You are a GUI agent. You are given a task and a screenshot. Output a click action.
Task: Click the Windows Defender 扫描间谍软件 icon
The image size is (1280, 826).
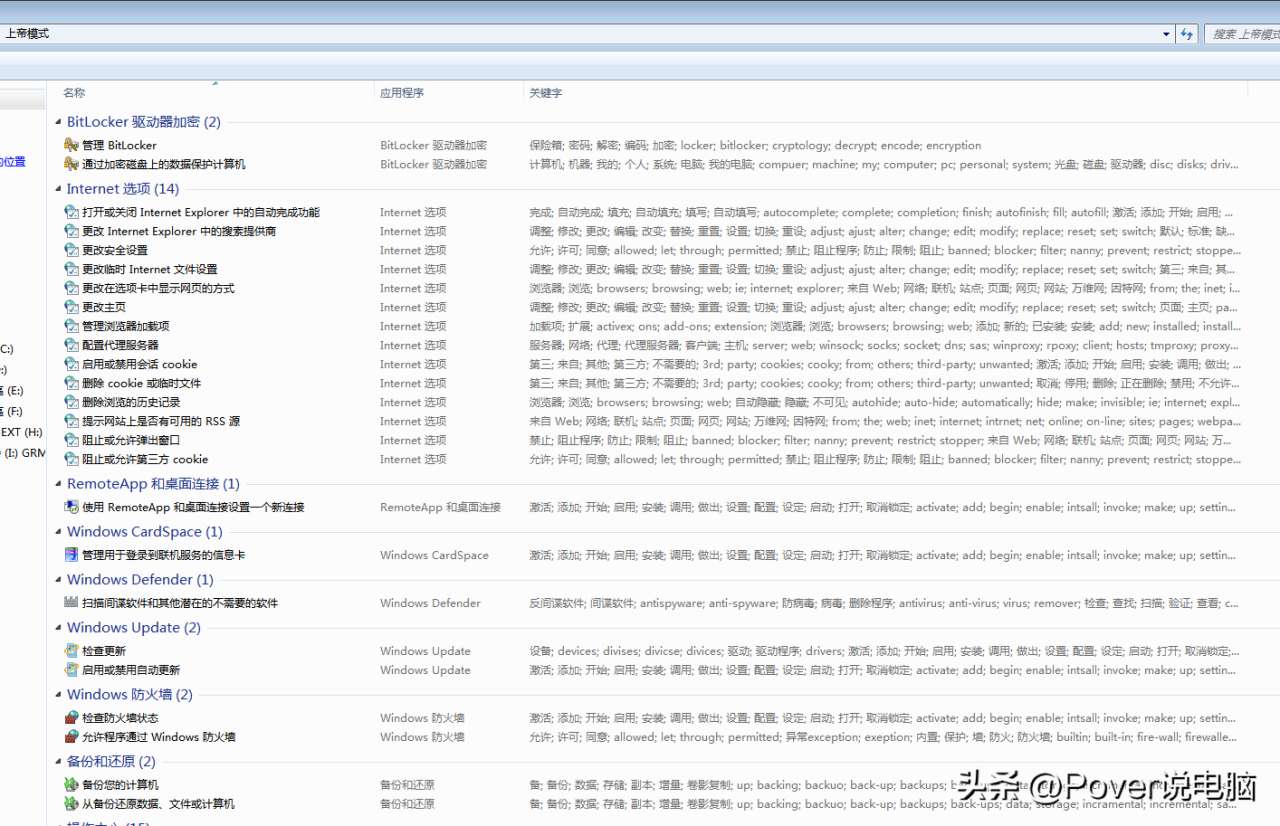(71, 603)
